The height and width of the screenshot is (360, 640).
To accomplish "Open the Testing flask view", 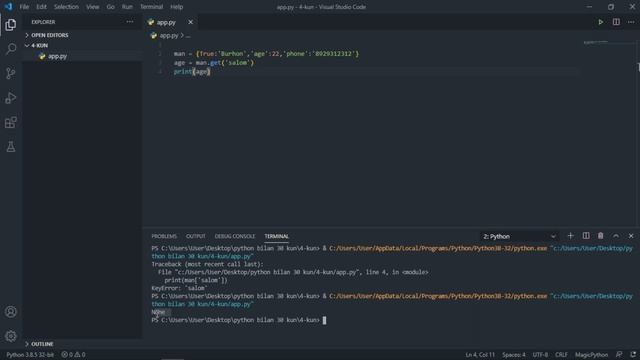I will 11,147.
